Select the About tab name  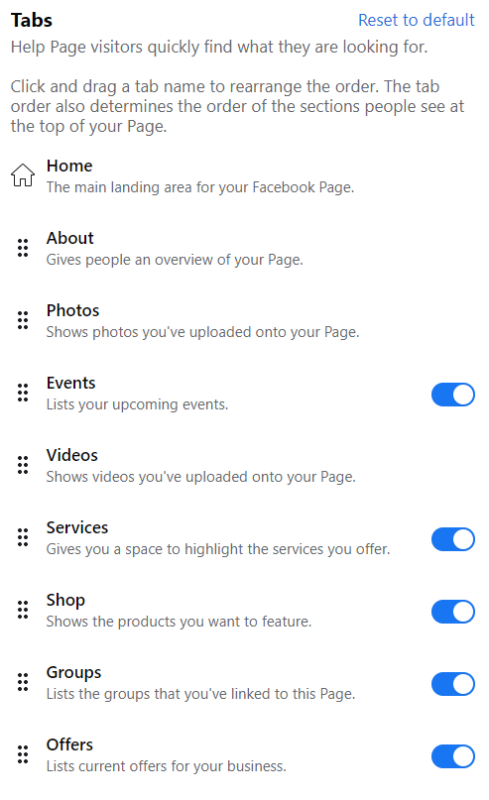[70, 238]
